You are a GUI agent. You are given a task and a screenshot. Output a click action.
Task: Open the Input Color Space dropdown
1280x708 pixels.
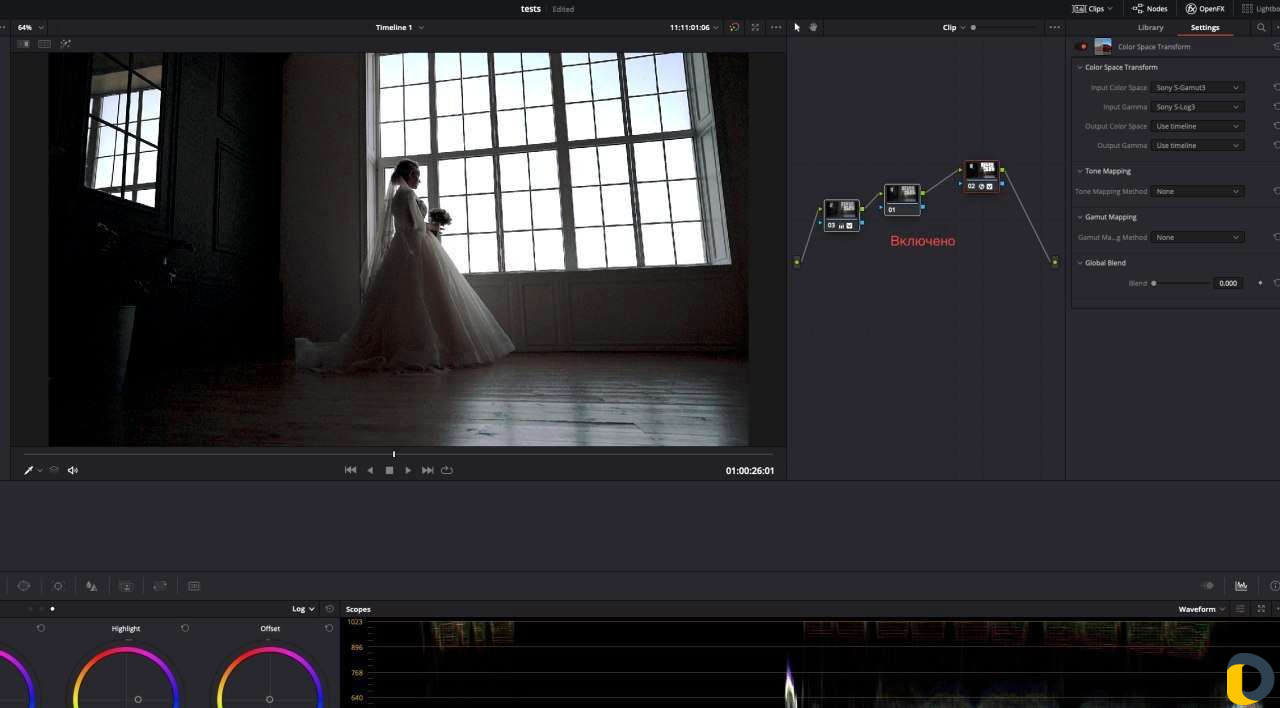click(x=1197, y=87)
